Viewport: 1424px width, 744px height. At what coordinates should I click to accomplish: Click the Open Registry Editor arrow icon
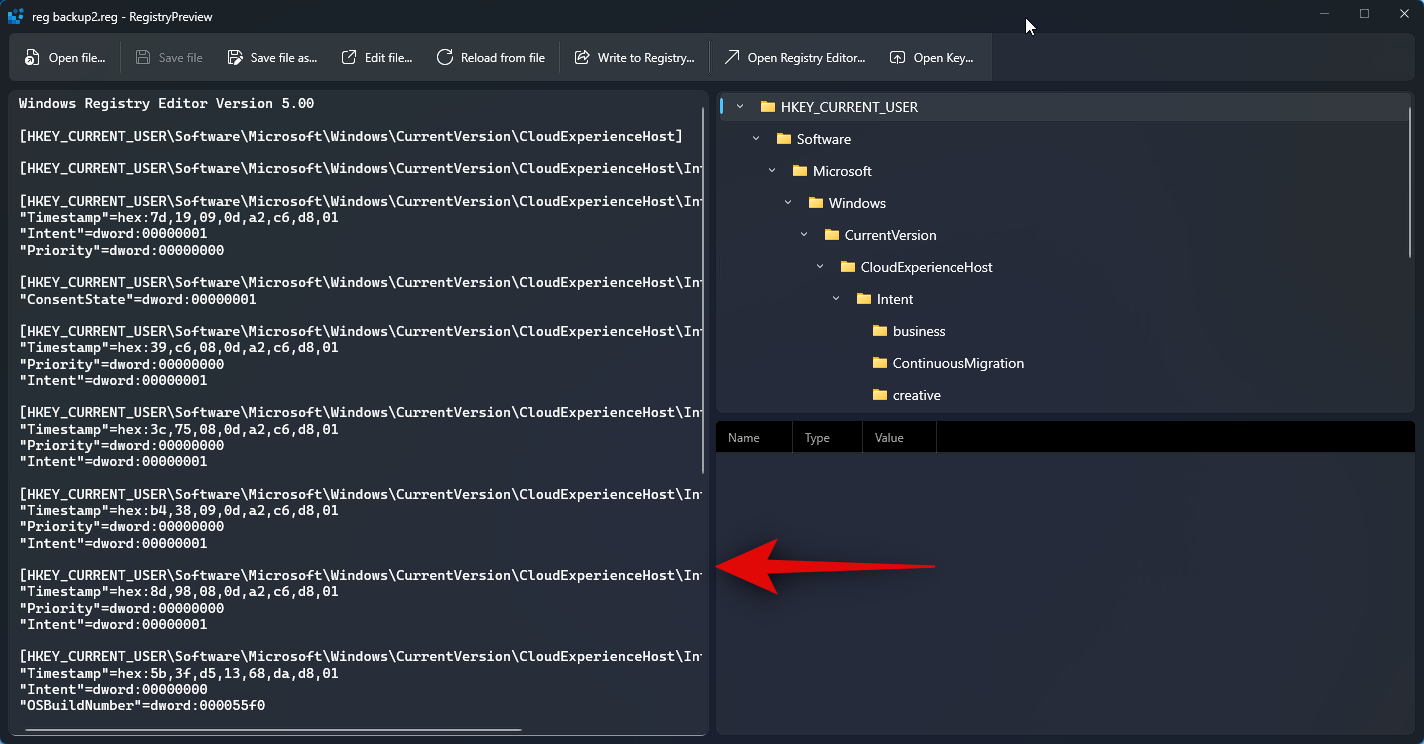click(x=732, y=58)
